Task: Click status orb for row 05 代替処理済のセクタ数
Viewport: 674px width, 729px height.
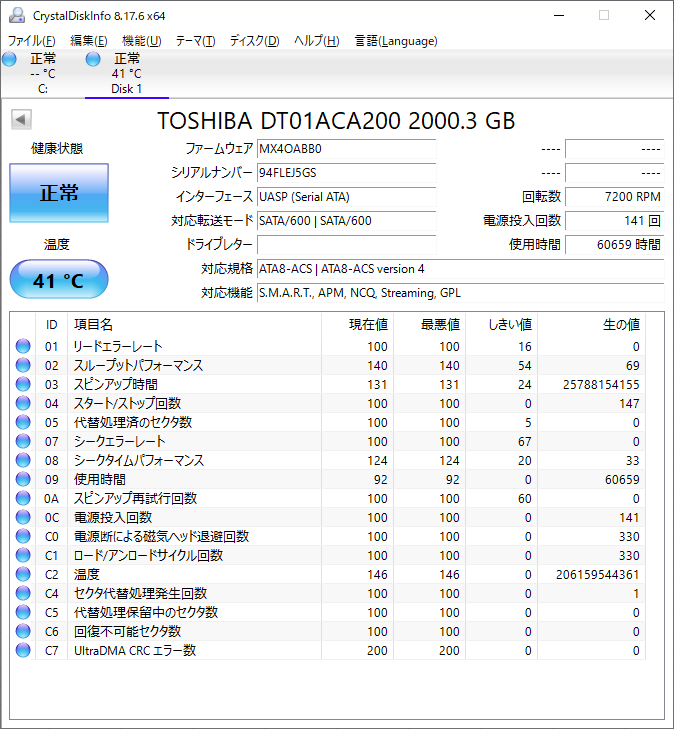Action: (23, 422)
